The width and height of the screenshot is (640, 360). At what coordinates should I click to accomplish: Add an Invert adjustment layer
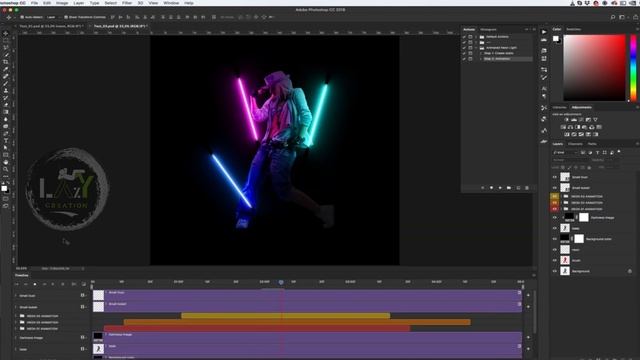coord(567,134)
